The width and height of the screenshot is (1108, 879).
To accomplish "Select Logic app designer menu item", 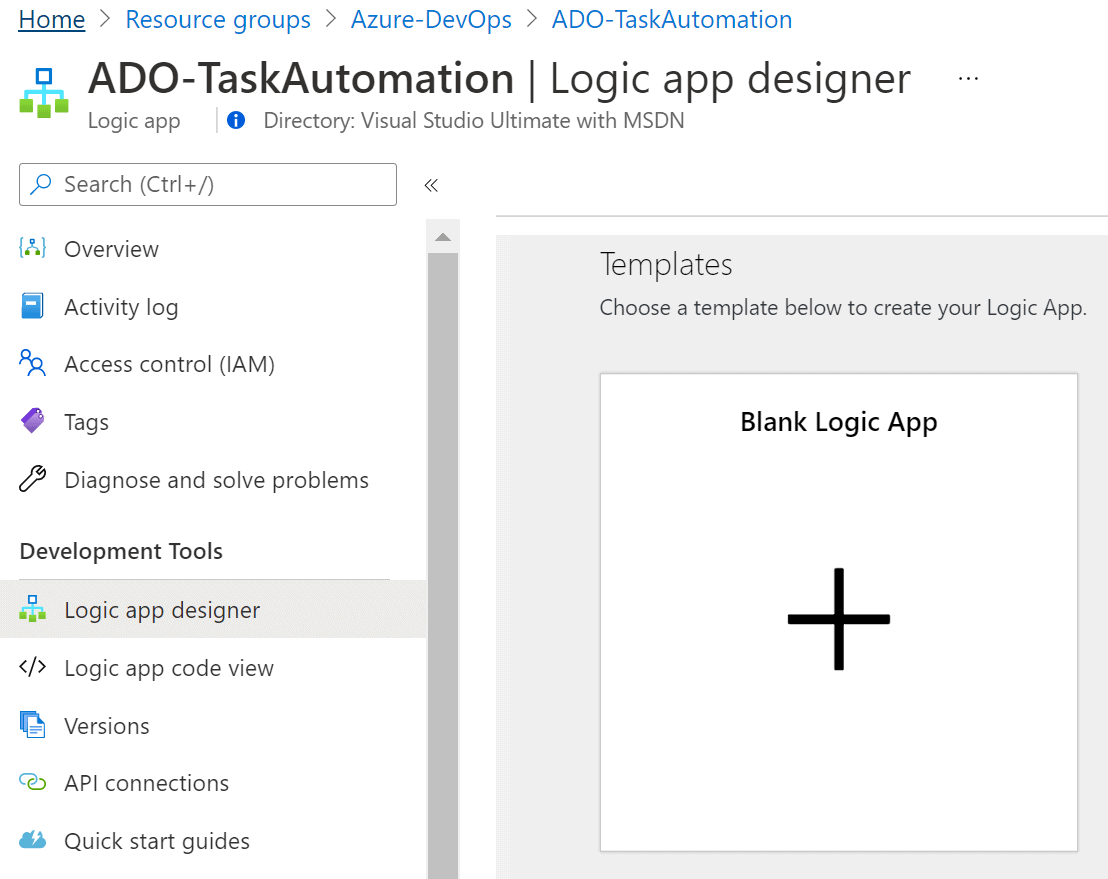I will point(212,609).
